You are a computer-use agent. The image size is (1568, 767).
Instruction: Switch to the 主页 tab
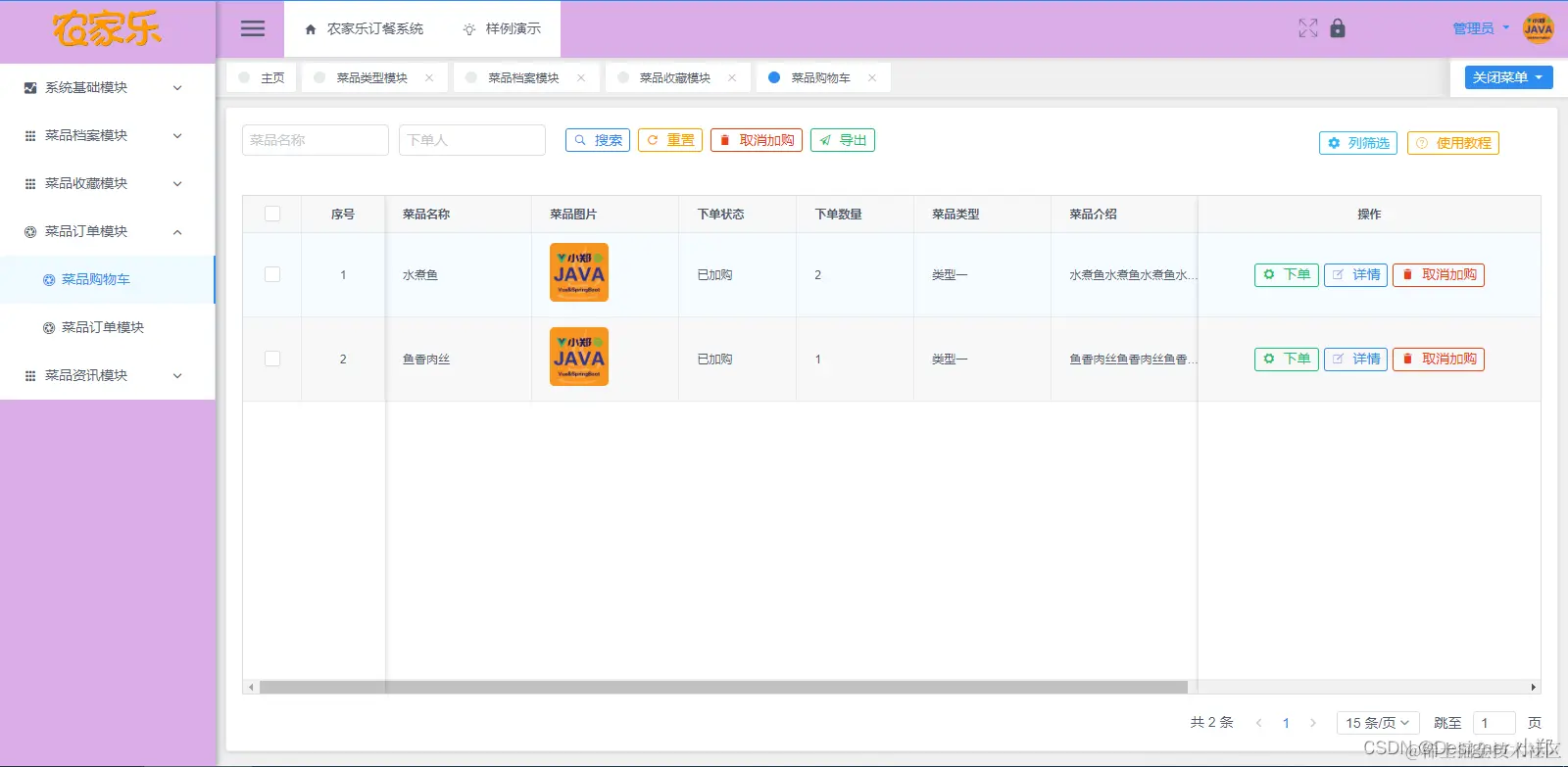262,78
